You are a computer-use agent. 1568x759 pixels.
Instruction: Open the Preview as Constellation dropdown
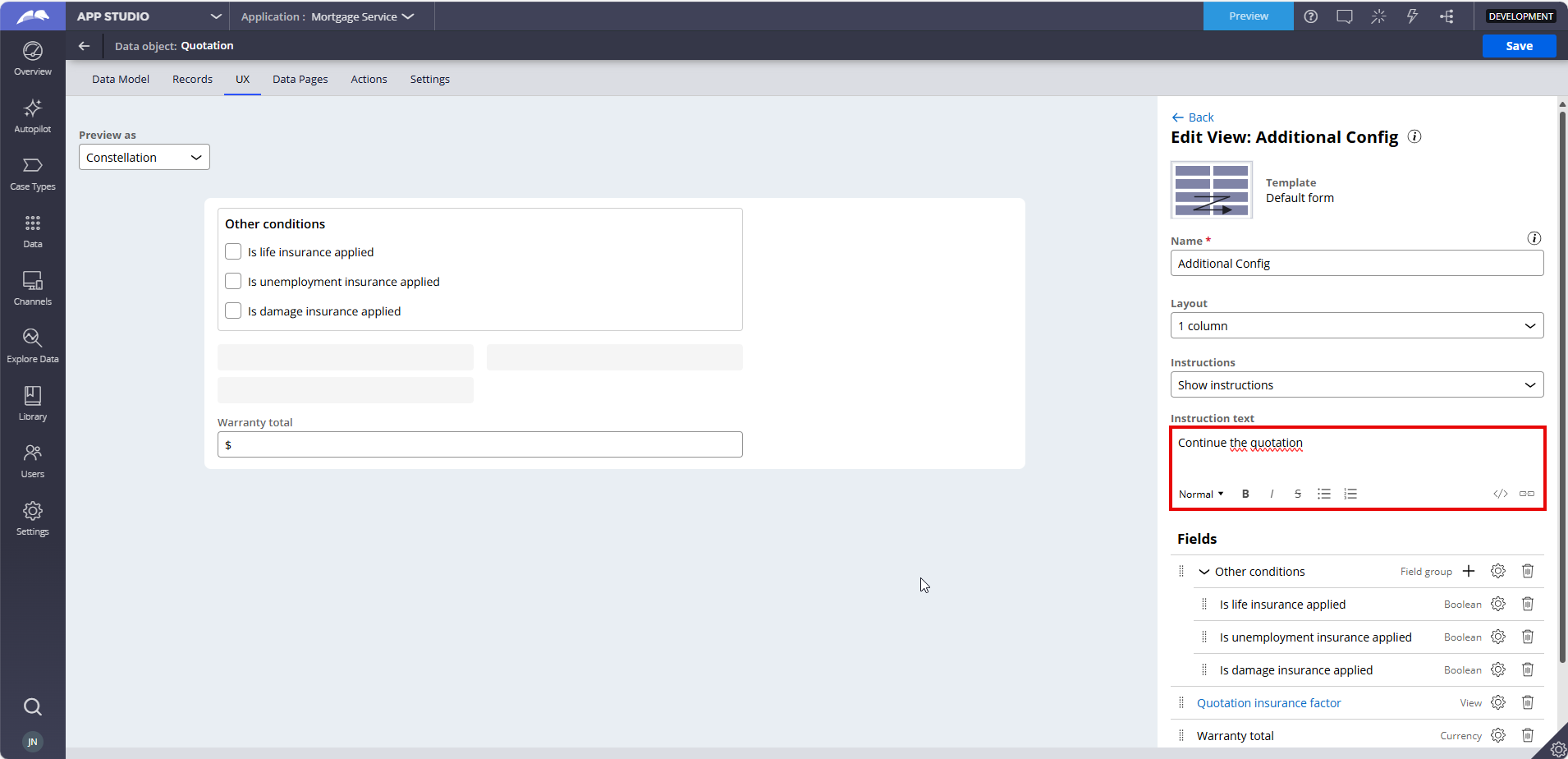point(144,157)
